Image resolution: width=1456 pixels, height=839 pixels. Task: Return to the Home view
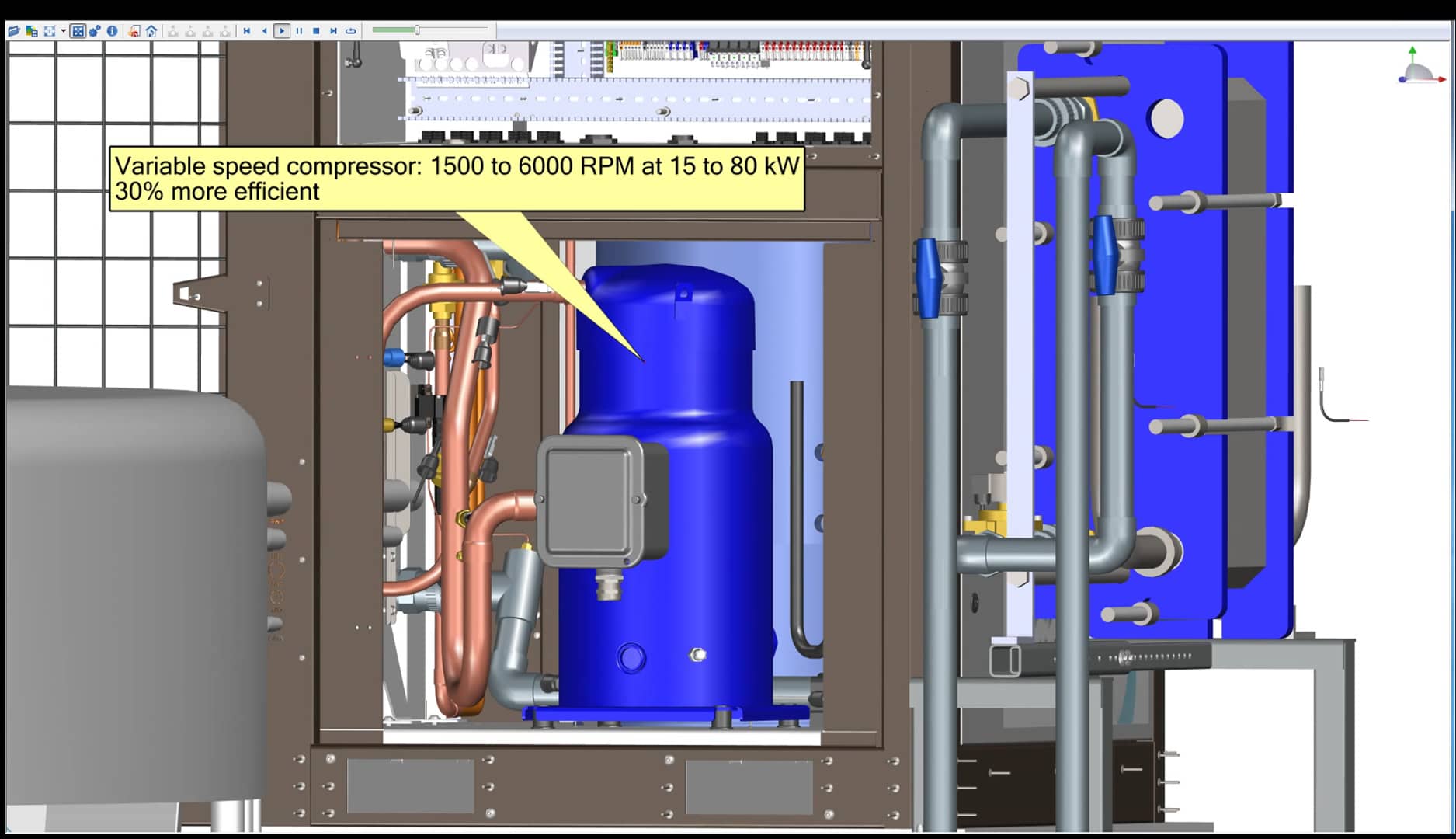pyautogui.click(x=151, y=31)
